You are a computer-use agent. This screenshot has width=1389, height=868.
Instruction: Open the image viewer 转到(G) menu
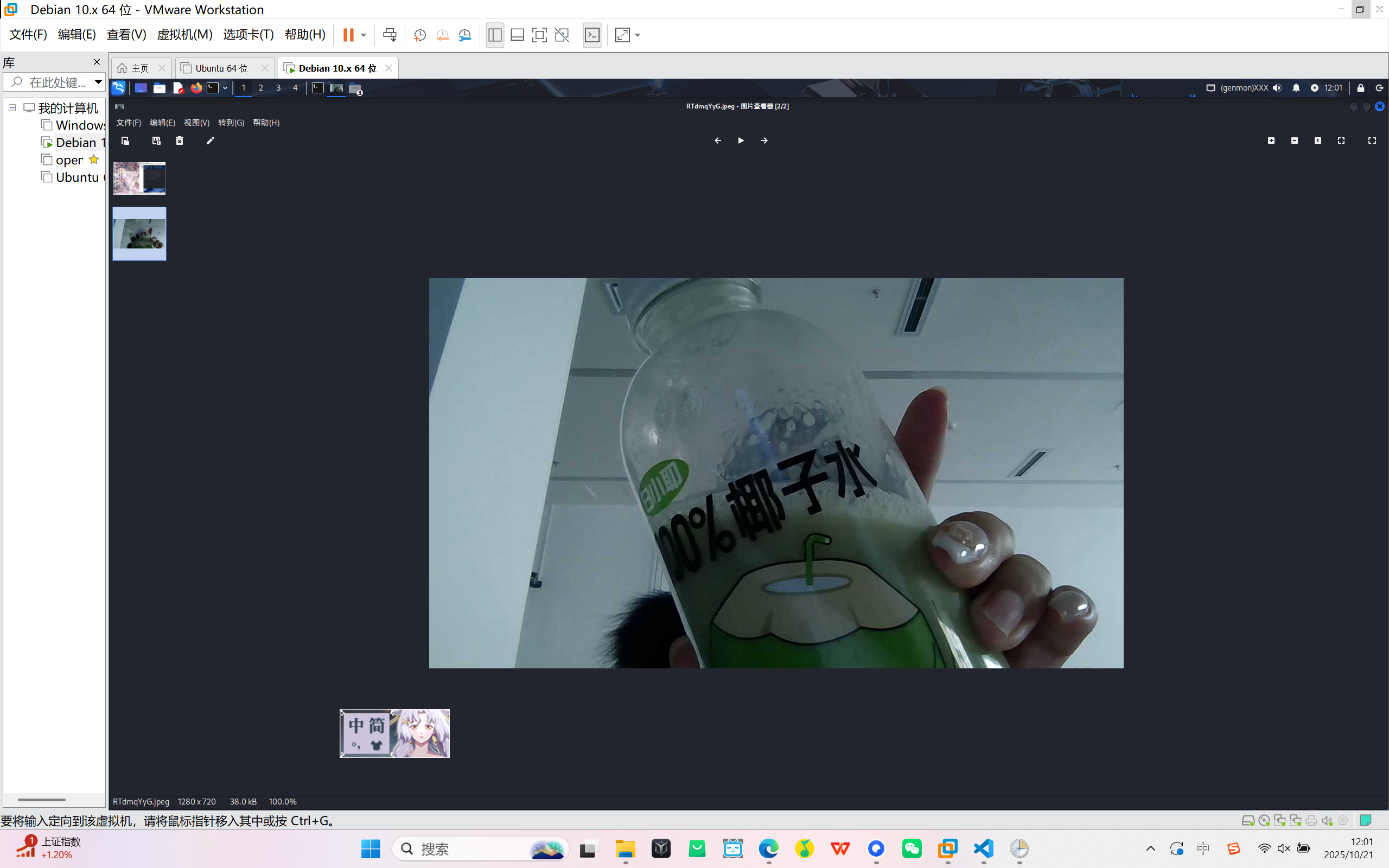pyautogui.click(x=231, y=123)
